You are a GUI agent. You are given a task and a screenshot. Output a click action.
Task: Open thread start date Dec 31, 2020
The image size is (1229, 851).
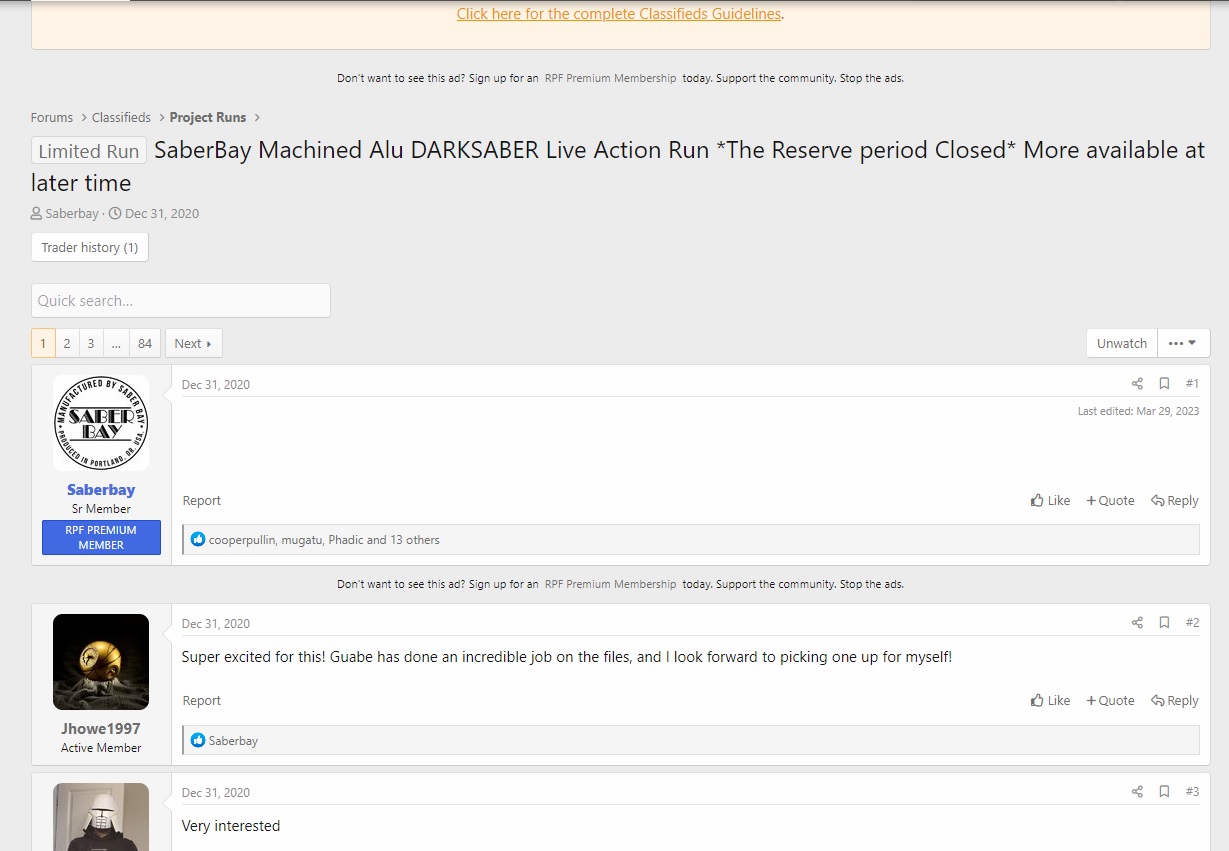click(162, 214)
